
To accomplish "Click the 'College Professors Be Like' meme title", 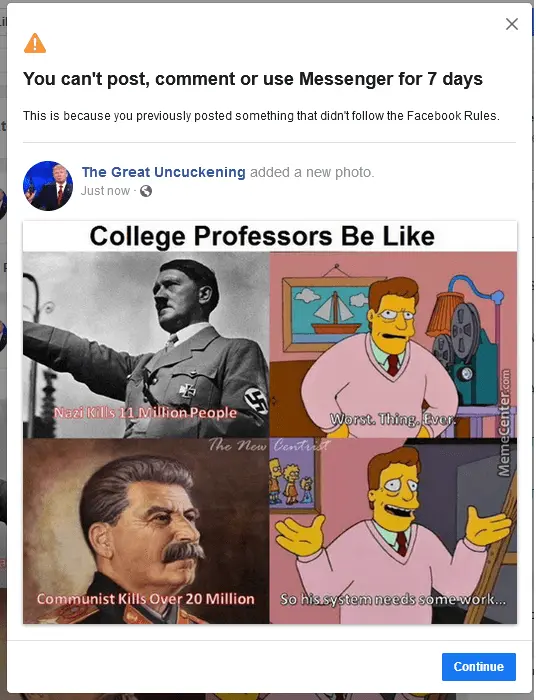I will [x=262, y=236].
